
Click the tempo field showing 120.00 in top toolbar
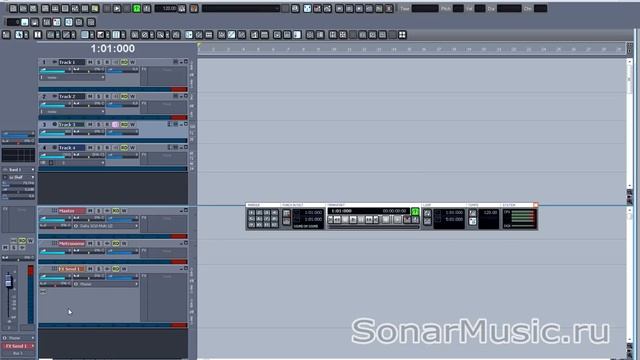click(166, 8)
